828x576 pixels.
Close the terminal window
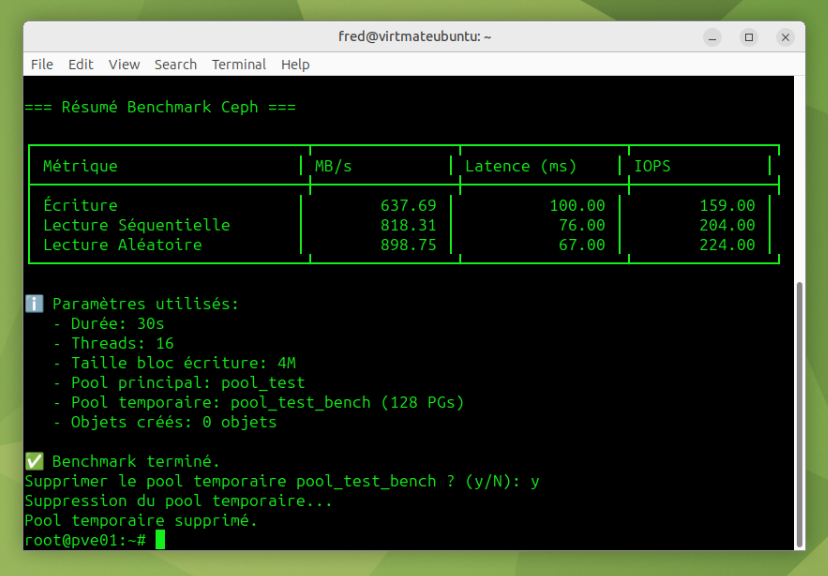tap(785, 37)
